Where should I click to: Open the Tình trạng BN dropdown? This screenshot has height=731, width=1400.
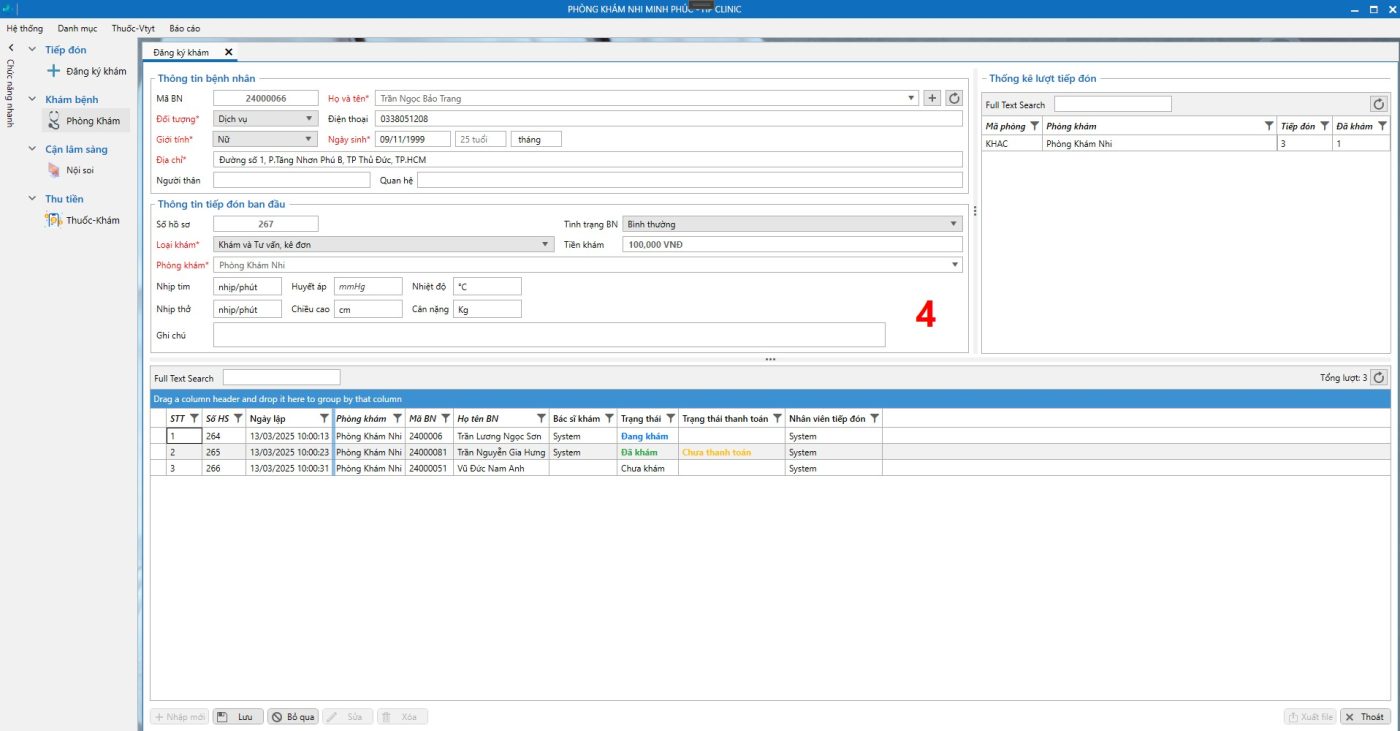[954, 224]
